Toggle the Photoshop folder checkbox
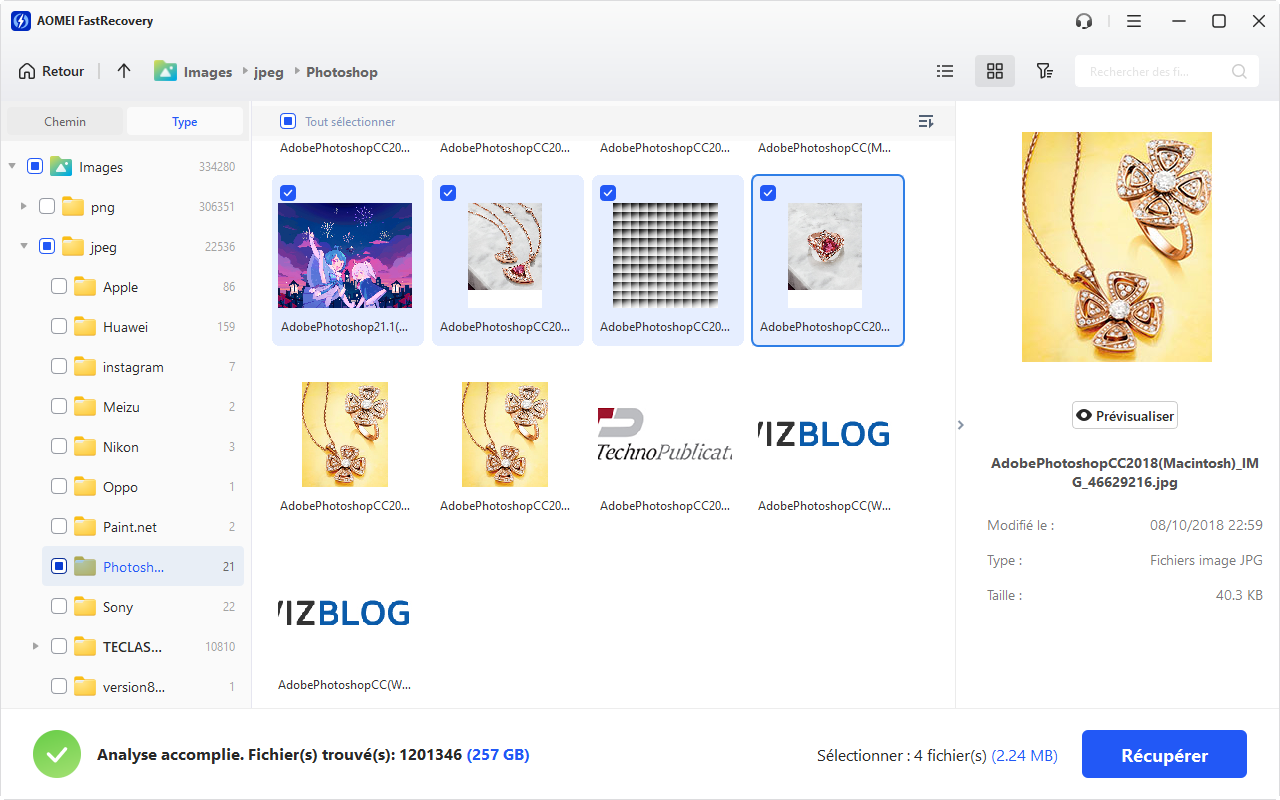 coord(59,567)
